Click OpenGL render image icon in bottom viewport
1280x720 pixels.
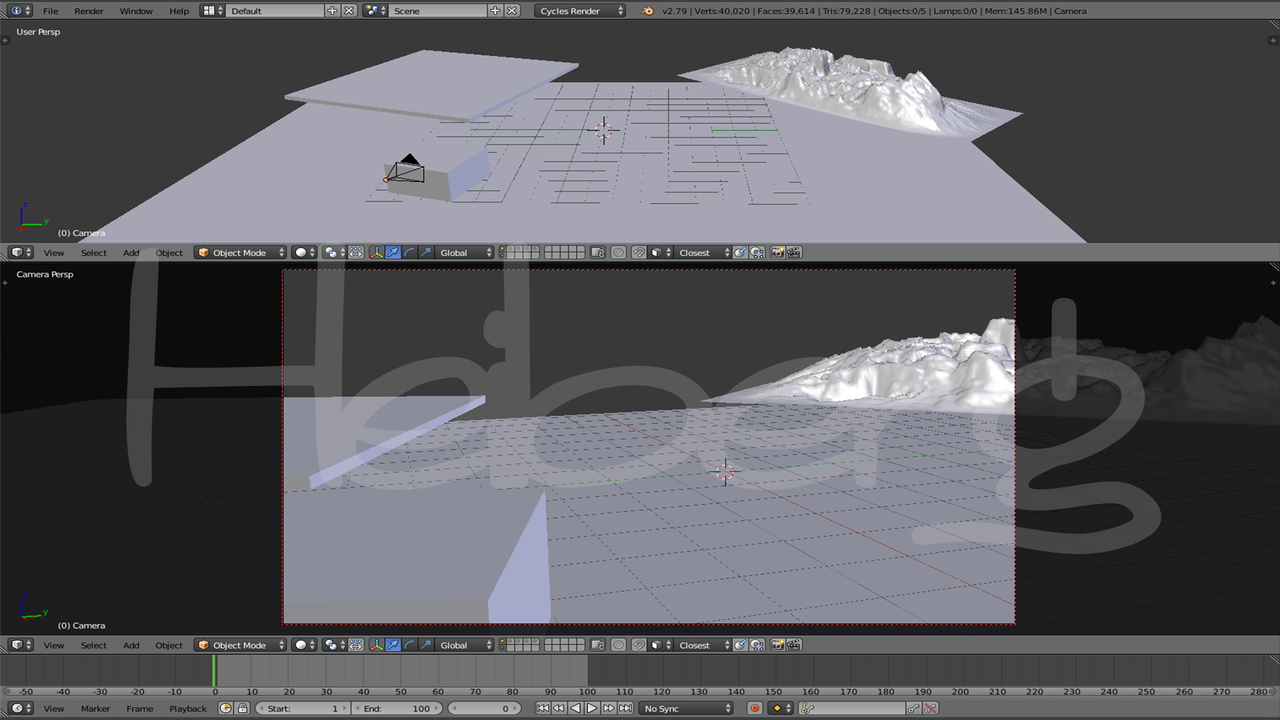click(x=778, y=645)
